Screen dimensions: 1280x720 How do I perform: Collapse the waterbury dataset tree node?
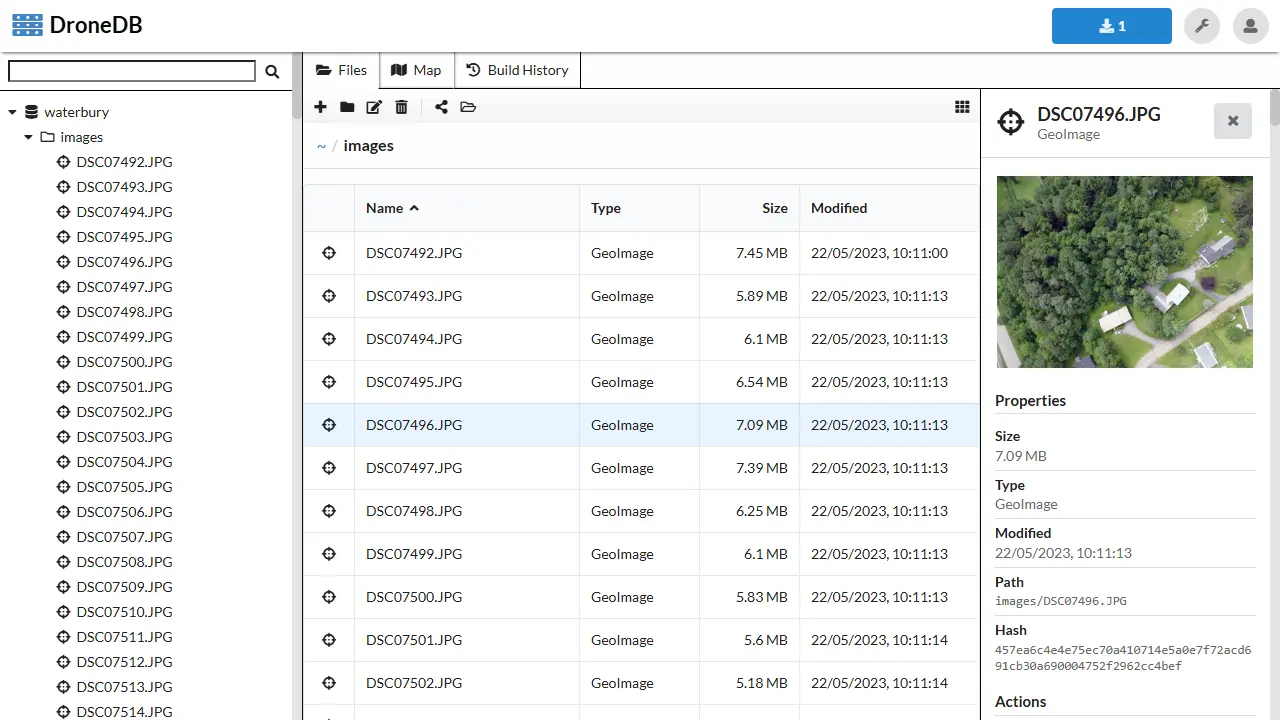click(x=13, y=113)
